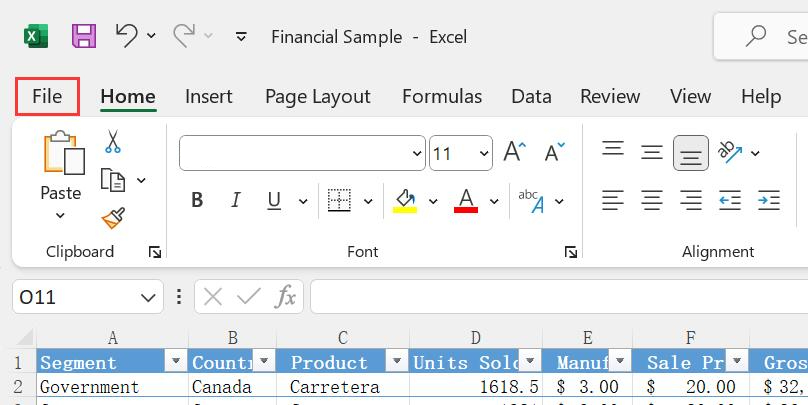The height and width of the screenshot is (405, 808).
Task: Open the File tab
Action: coord(47,96)
